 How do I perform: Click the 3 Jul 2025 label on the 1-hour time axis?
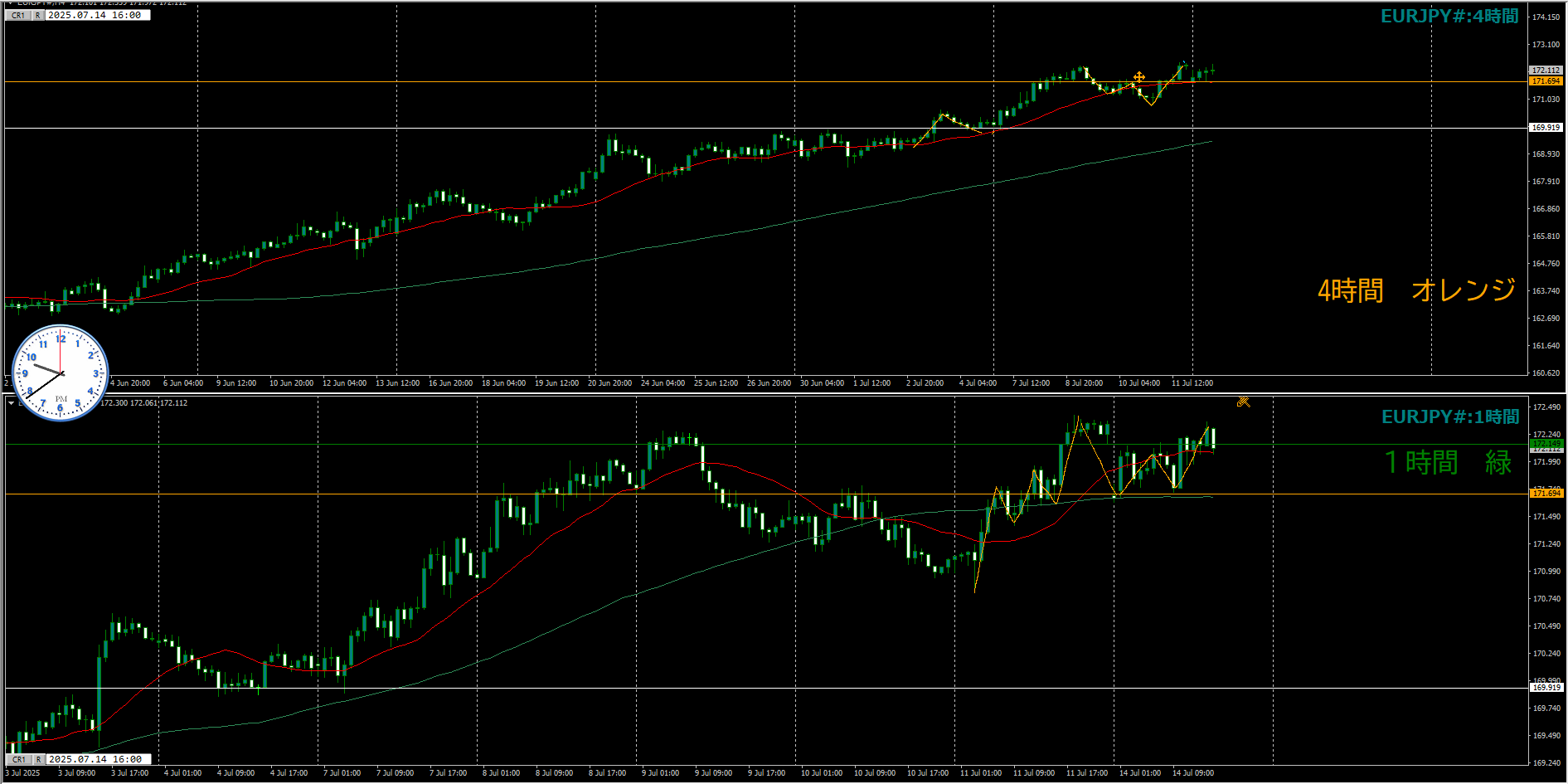22,773
